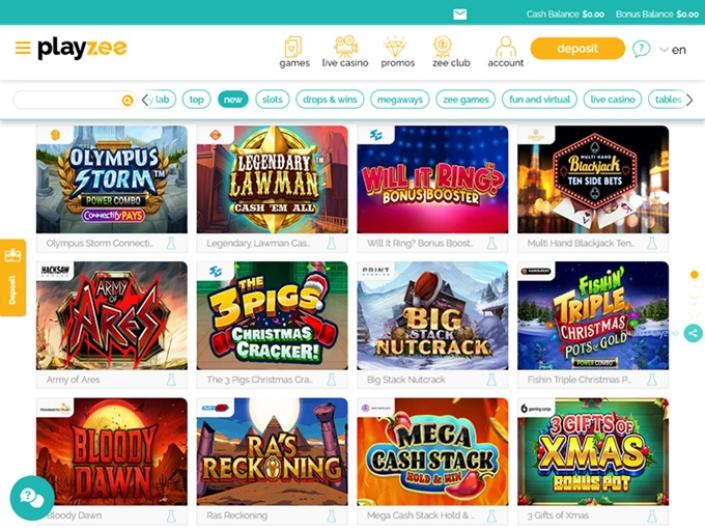Show previous categories with left arrow

click(x=145, y=100)
